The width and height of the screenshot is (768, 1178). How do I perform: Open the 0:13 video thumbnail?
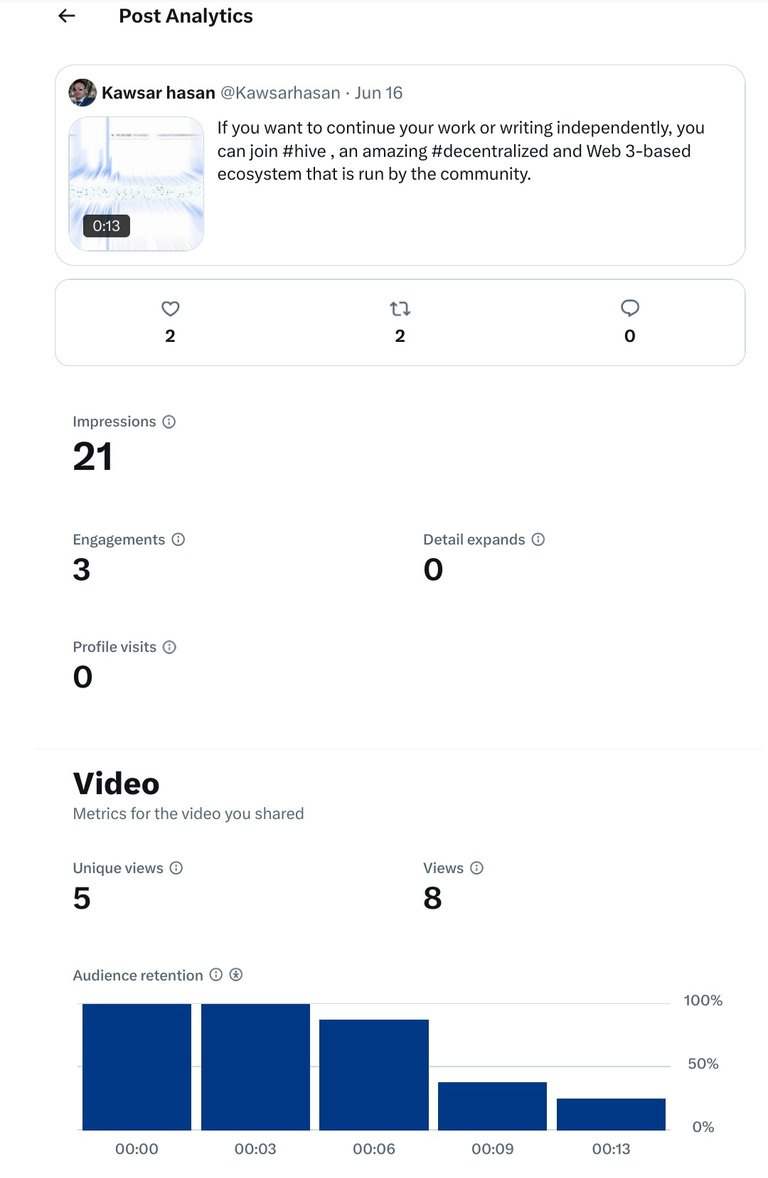(136, 183)
